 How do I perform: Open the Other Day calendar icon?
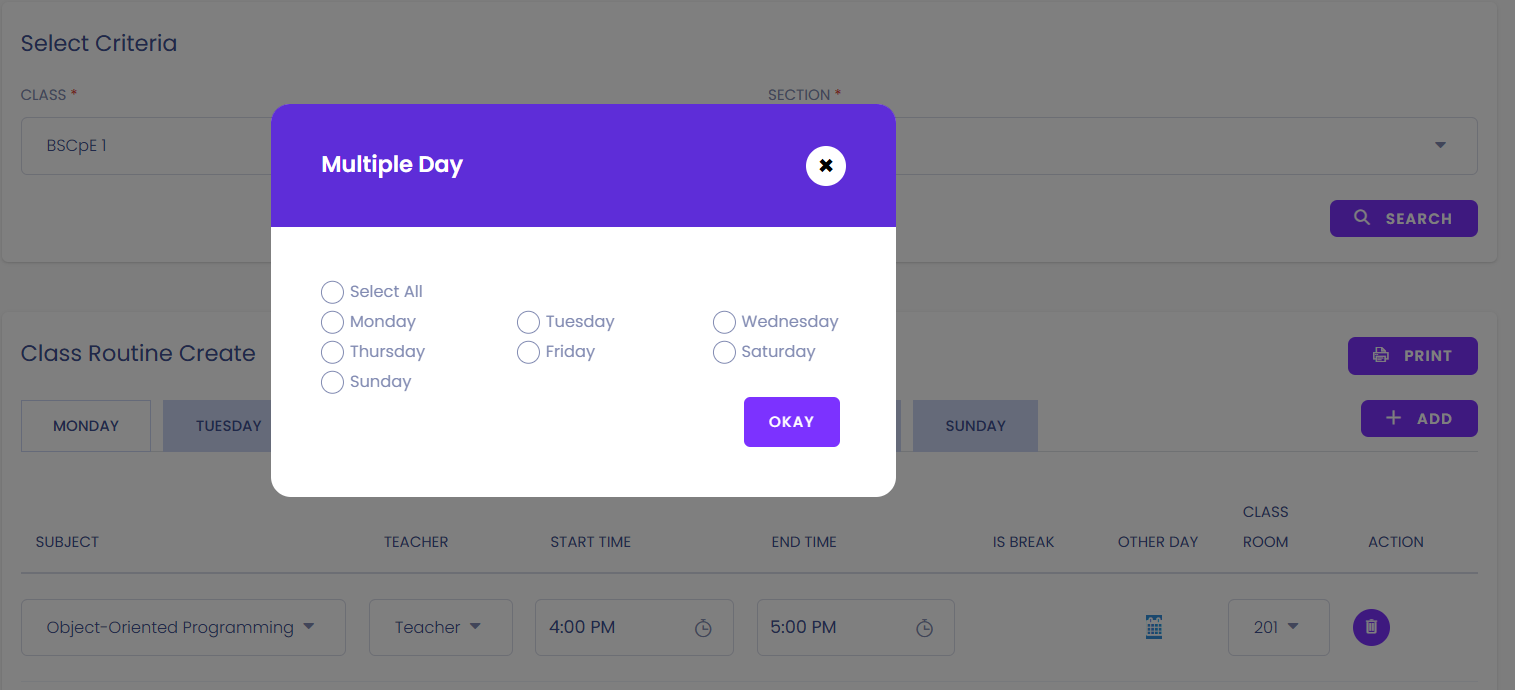[1154, 628]
